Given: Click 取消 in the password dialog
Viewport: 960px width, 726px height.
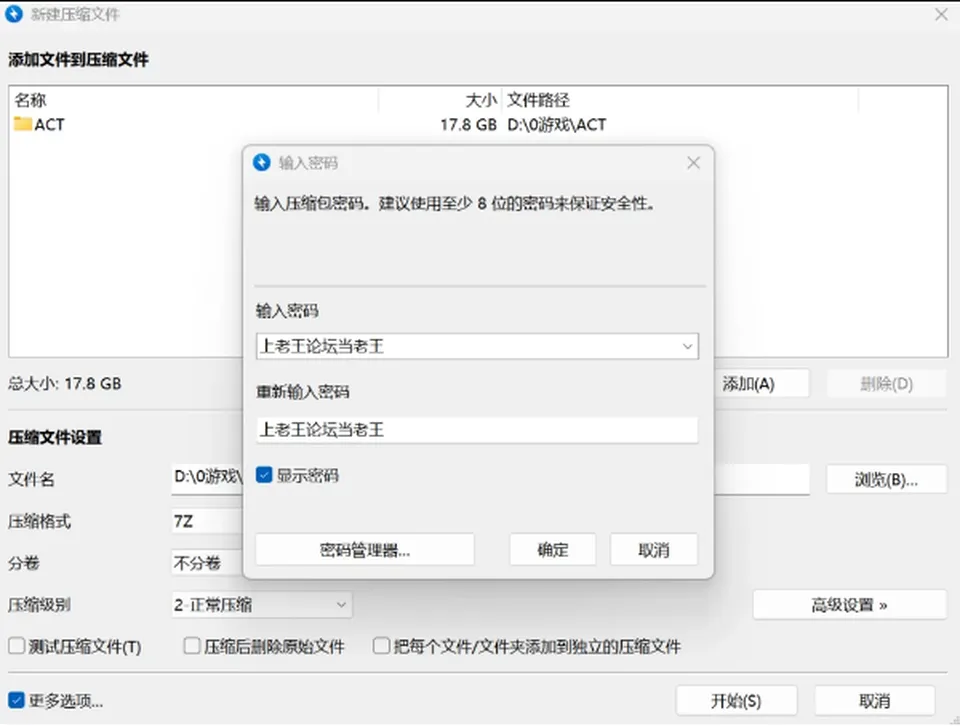Looking at the screenshot, I should 653,550.
